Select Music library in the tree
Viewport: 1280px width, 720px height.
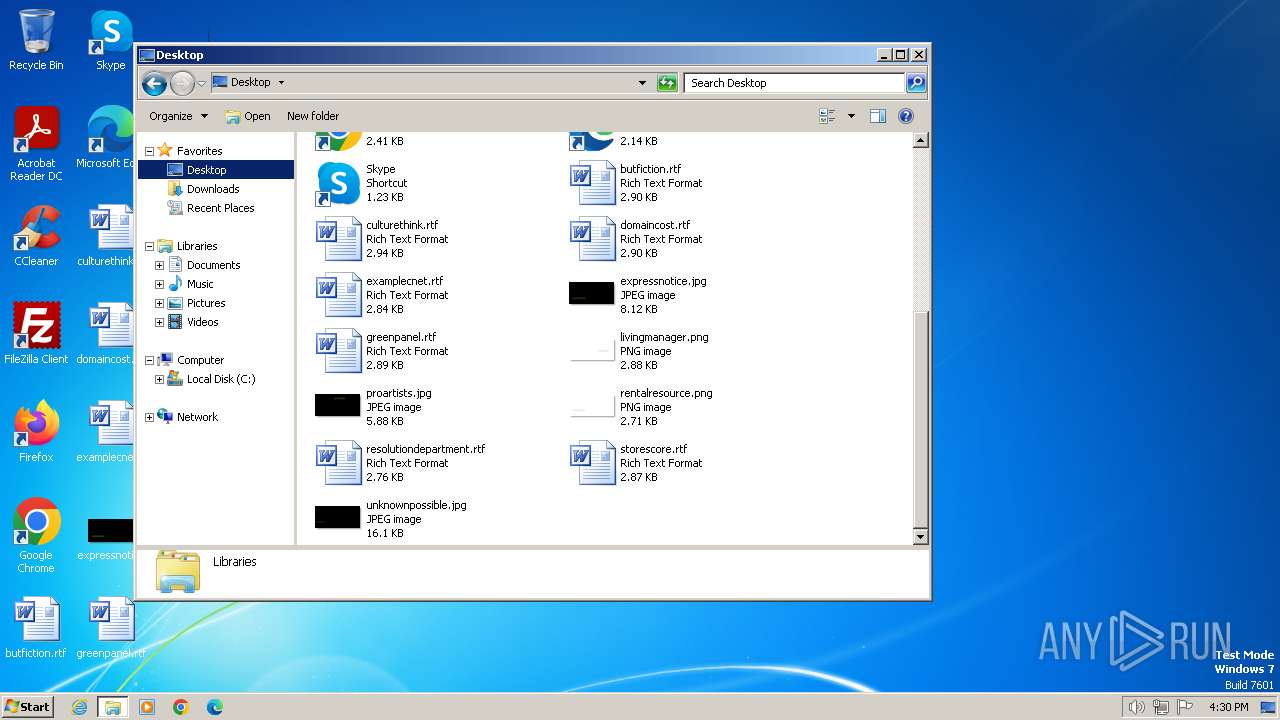click(199, 284)
